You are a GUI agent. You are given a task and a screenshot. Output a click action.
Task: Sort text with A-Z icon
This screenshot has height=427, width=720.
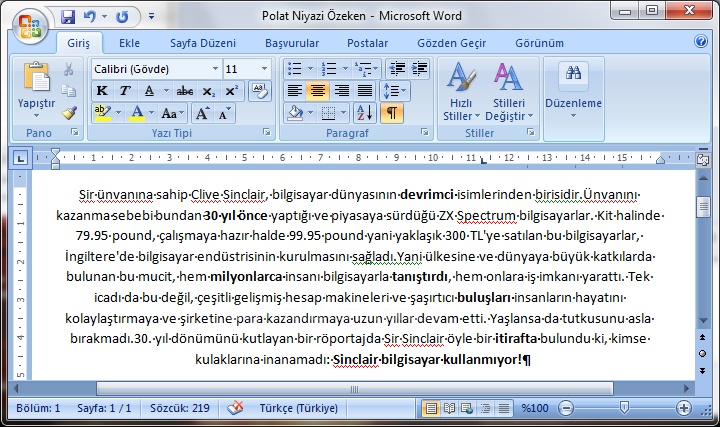[x=365, y=112]
